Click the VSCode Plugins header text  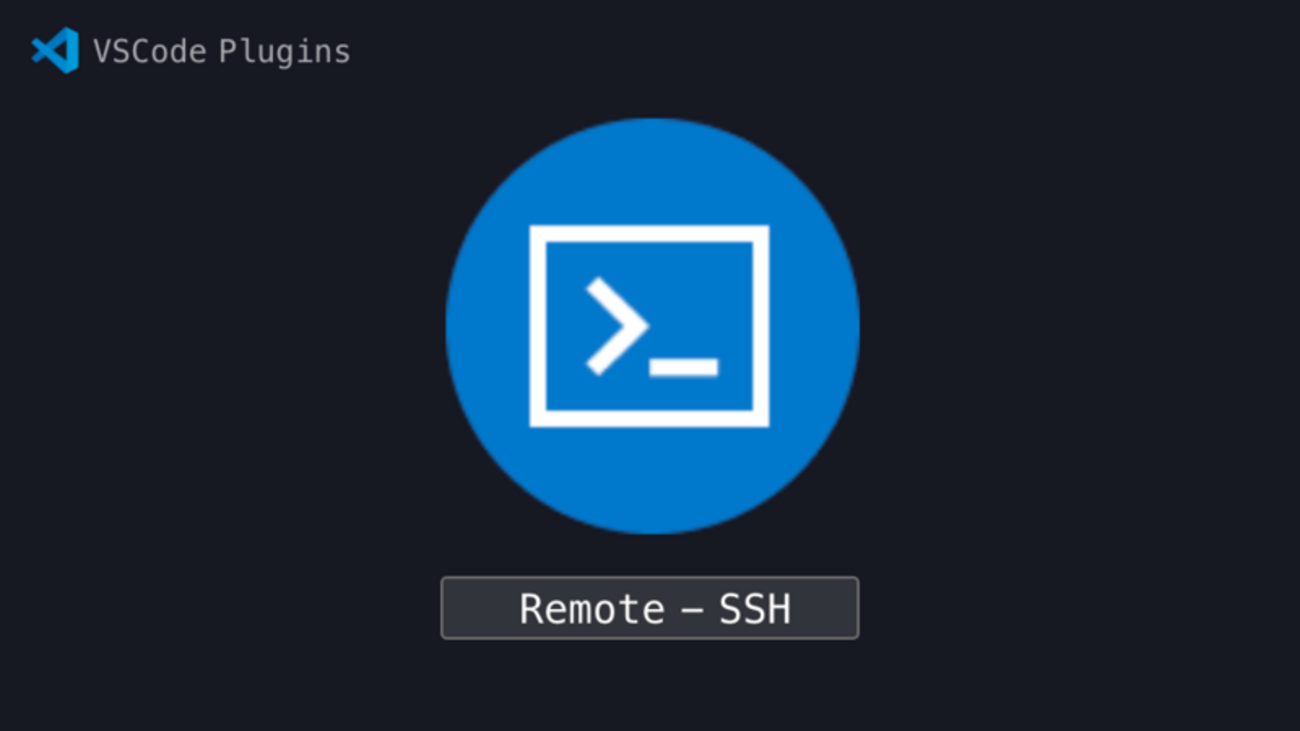(x=221, y=51)
